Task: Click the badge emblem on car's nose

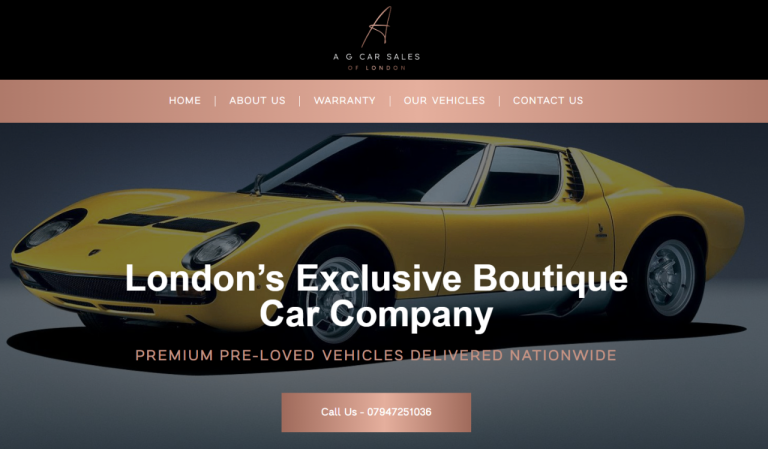Action: click(x=95, y=252)
